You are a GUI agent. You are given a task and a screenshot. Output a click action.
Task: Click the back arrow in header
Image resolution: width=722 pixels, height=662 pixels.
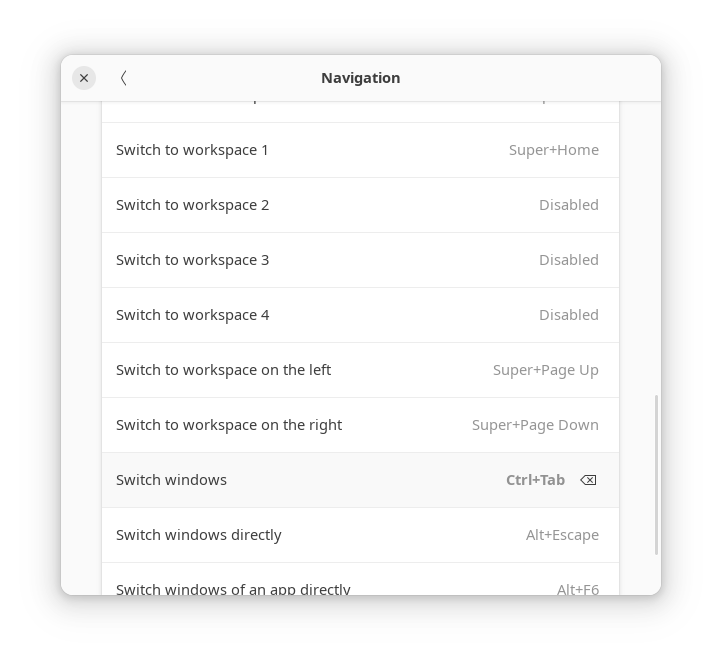[x=123, y=78]
